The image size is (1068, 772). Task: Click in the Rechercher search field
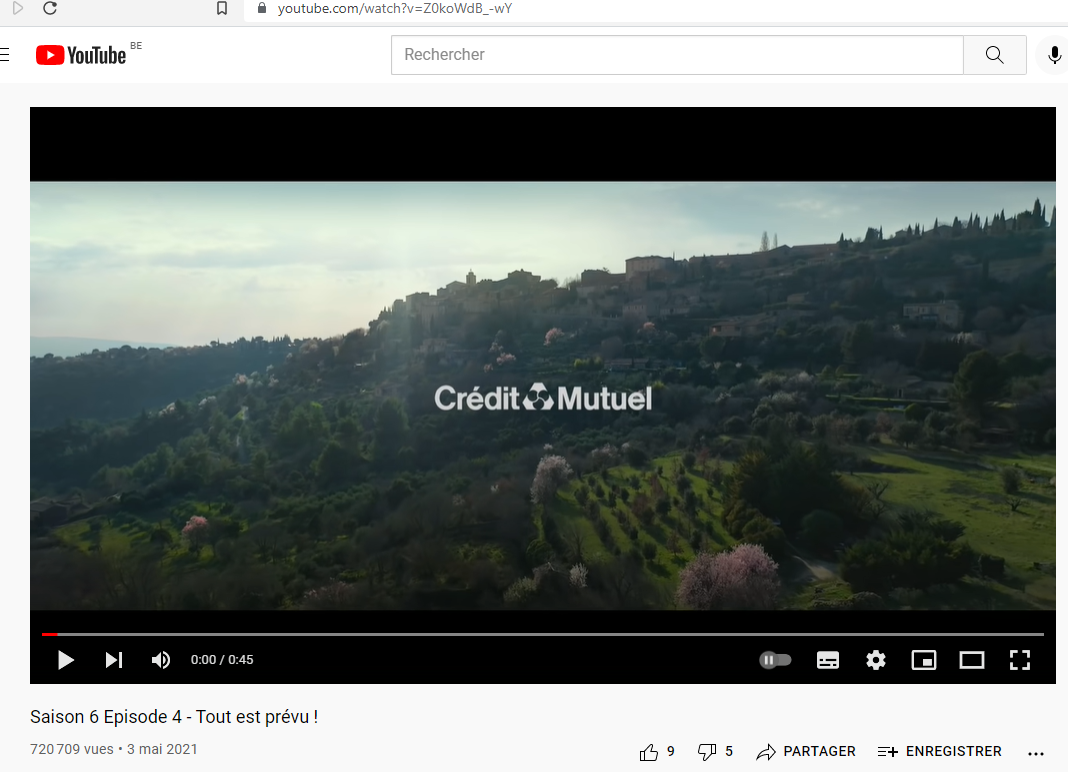tap(677, 55)
